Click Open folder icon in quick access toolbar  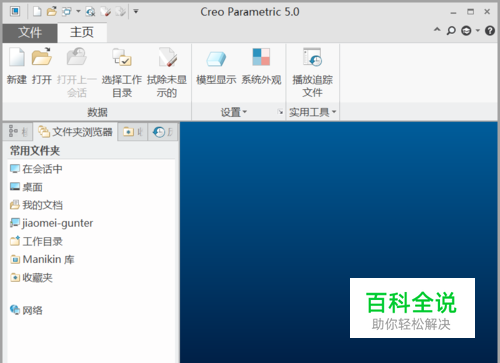pos(52,12)
